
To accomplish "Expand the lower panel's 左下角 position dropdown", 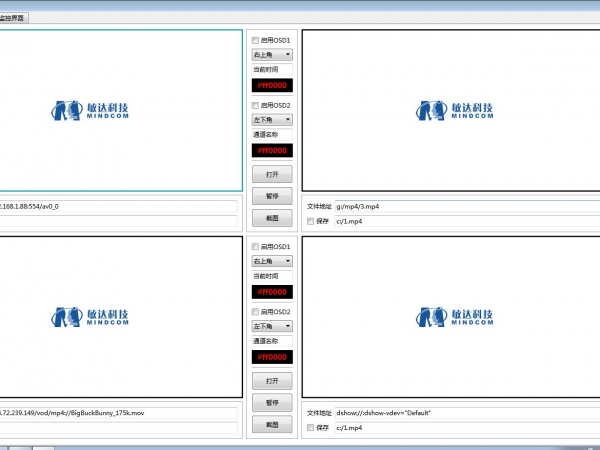I will (272, 326).
